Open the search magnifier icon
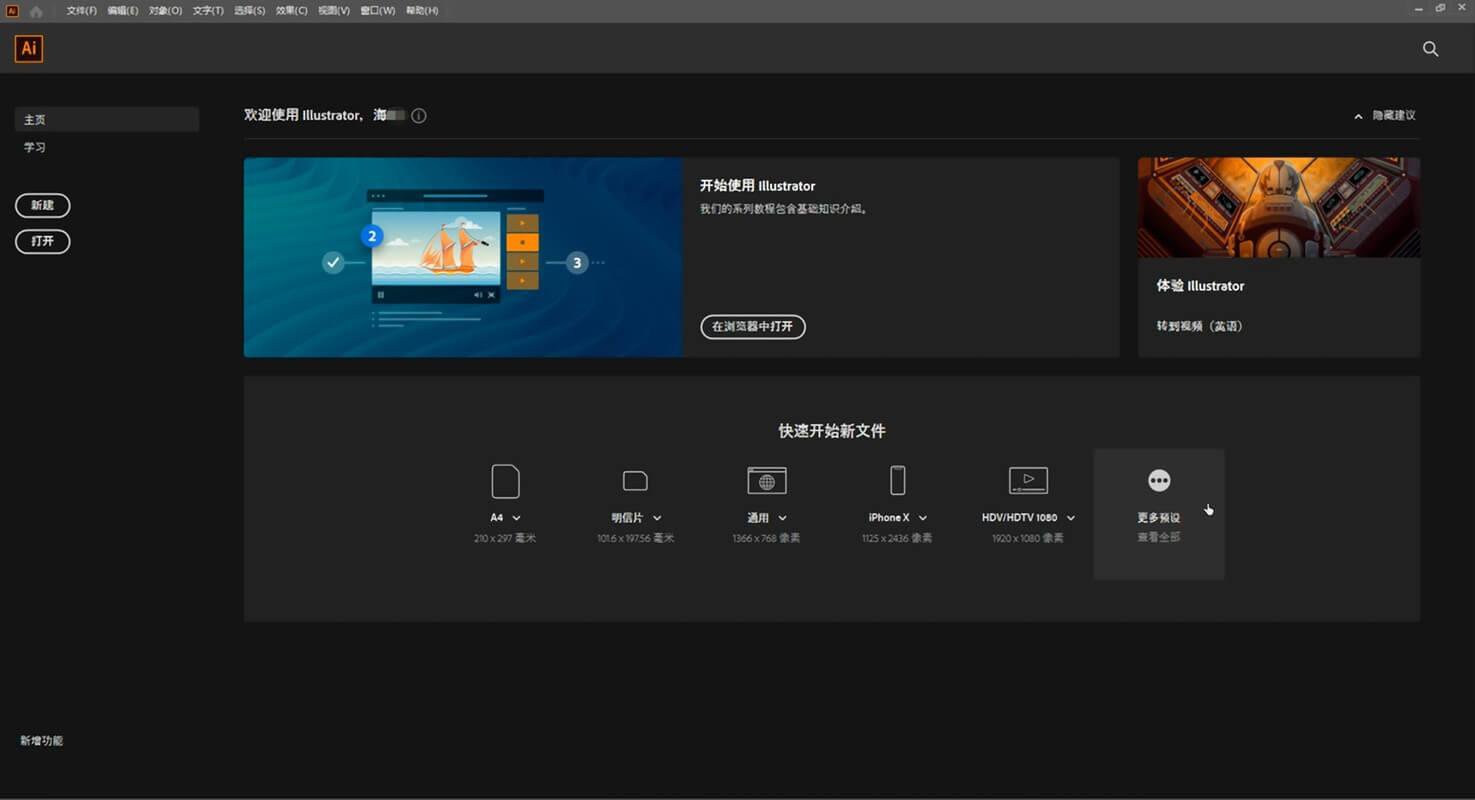The height and width of the screenshot is (800, 1475). [x=1431, y=49]
